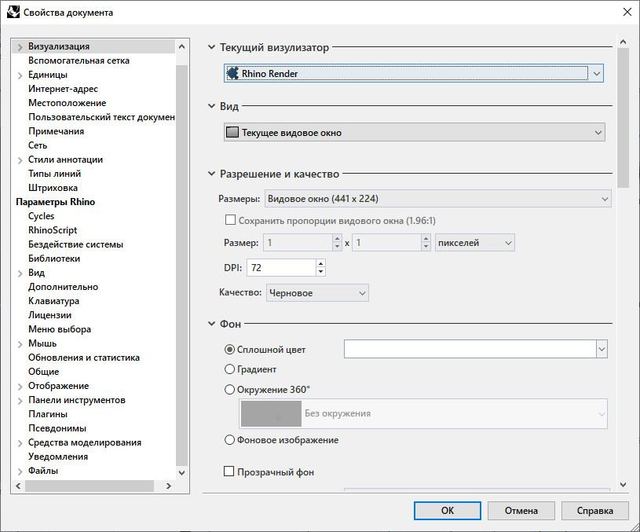Collapse the Разрешение и качество section

[x=211, y=173]
